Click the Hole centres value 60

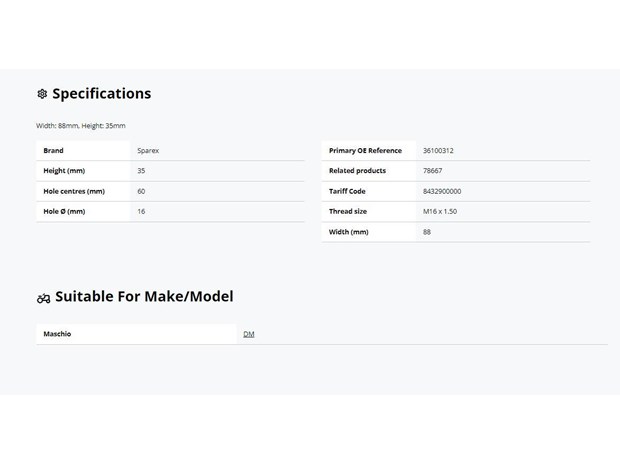141,191
